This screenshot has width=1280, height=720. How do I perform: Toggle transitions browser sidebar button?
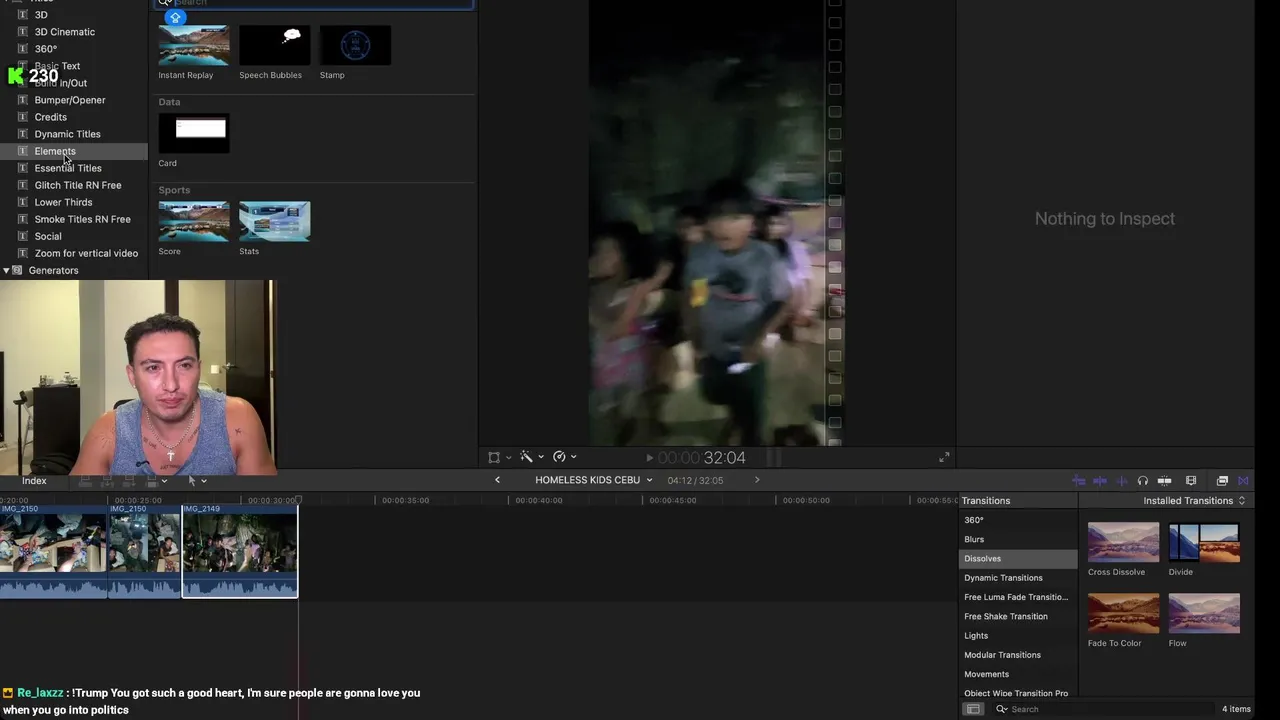[x=973, y=709]
